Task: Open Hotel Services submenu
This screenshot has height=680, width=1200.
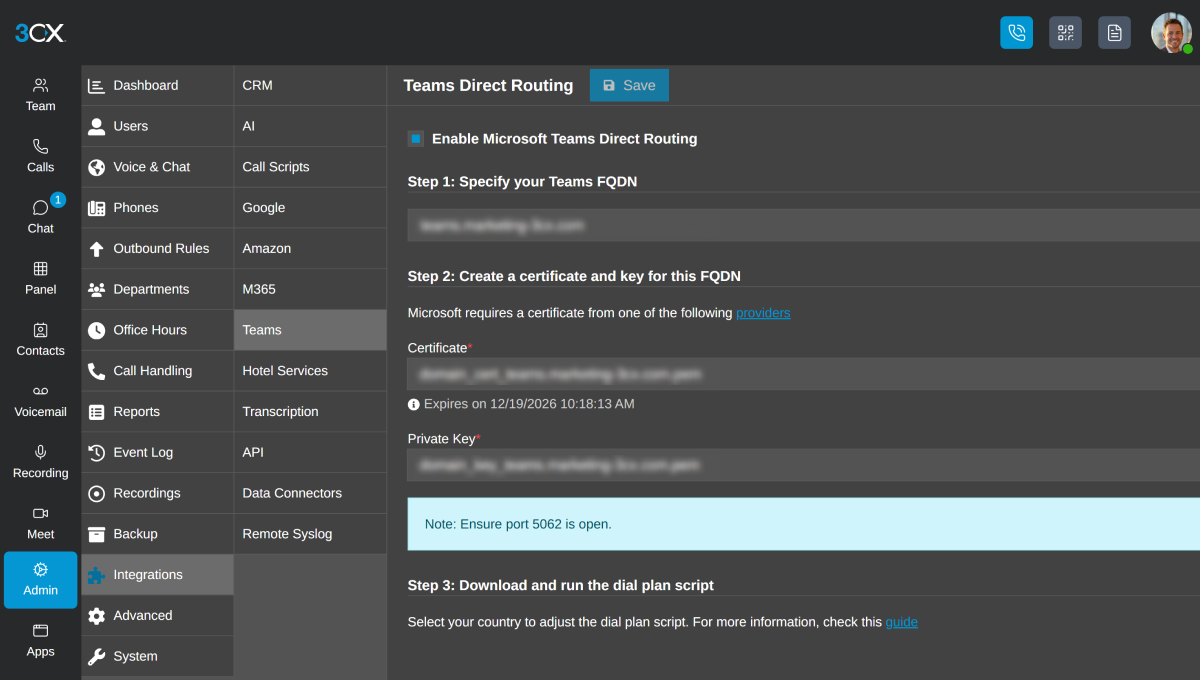Action: click(310, 371)
